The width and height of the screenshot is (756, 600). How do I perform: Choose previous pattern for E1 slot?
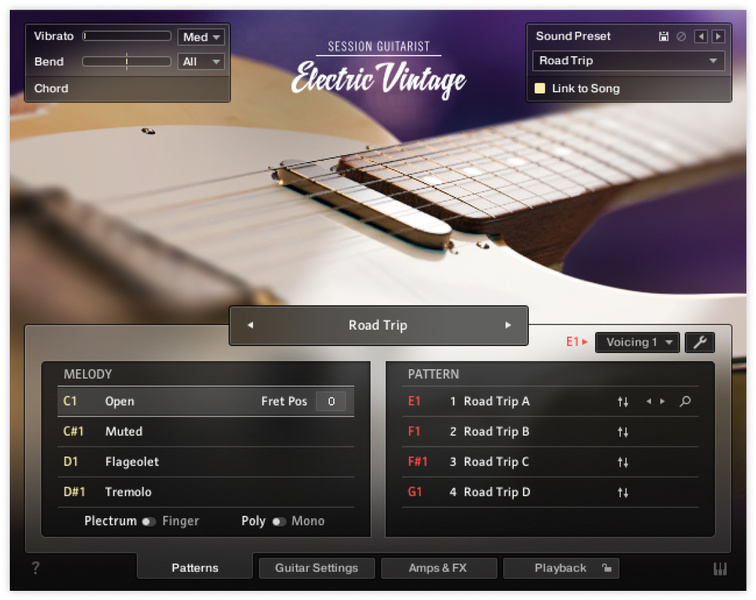(x=648, y=401)
